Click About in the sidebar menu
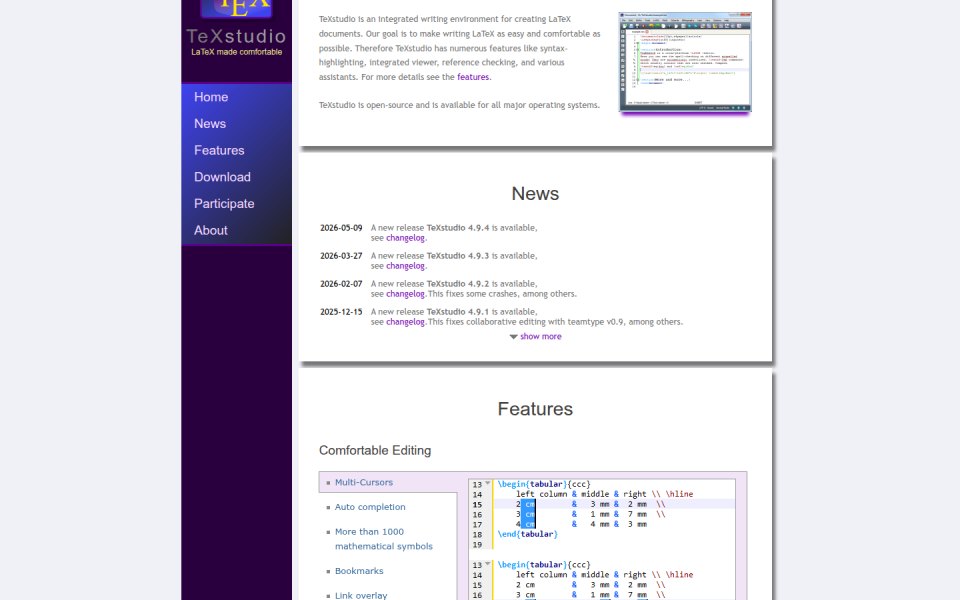 point(211,230)
